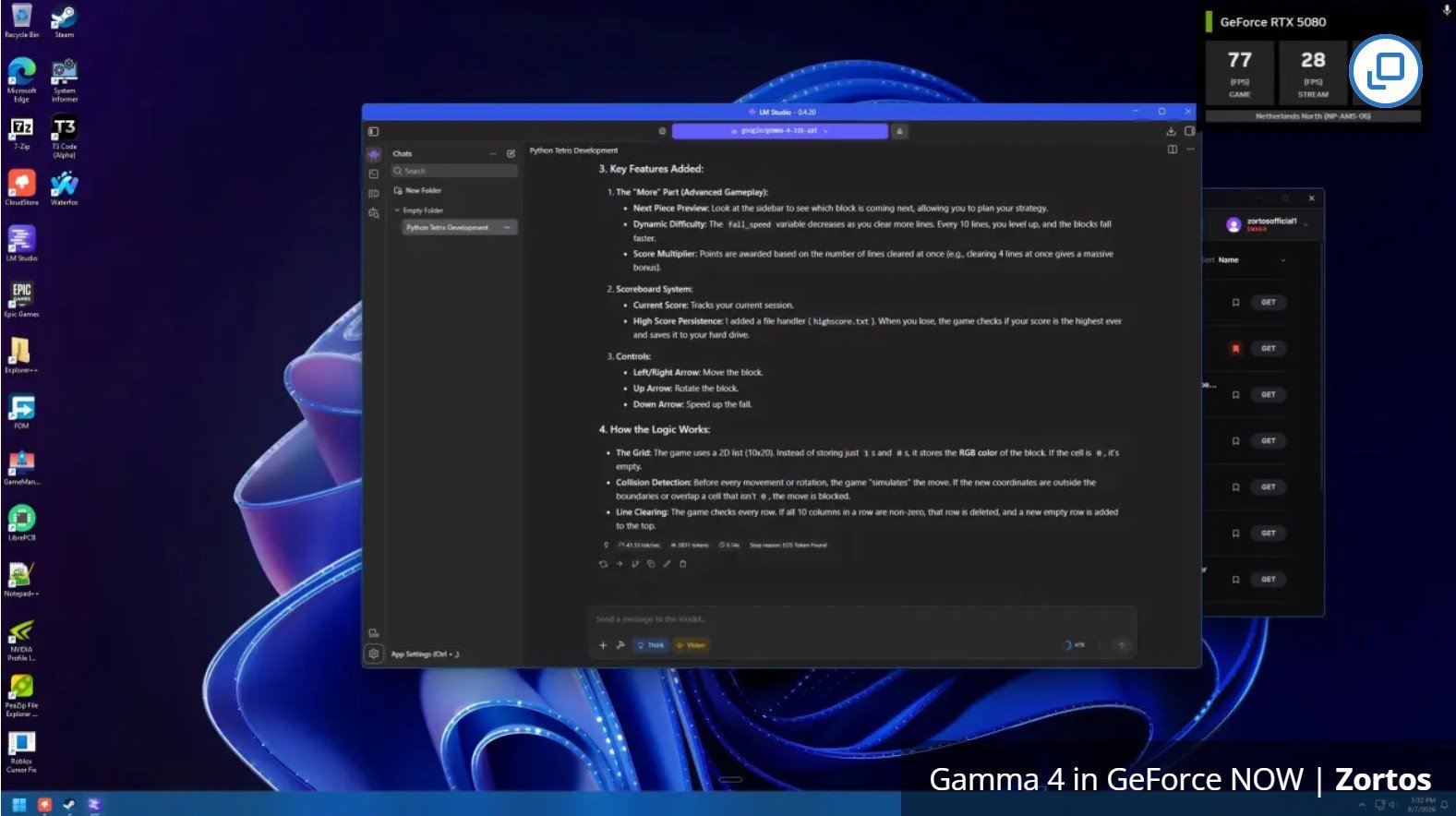Click GET button beside the red bookmark
The image size is (1456, 816).
1269,349
